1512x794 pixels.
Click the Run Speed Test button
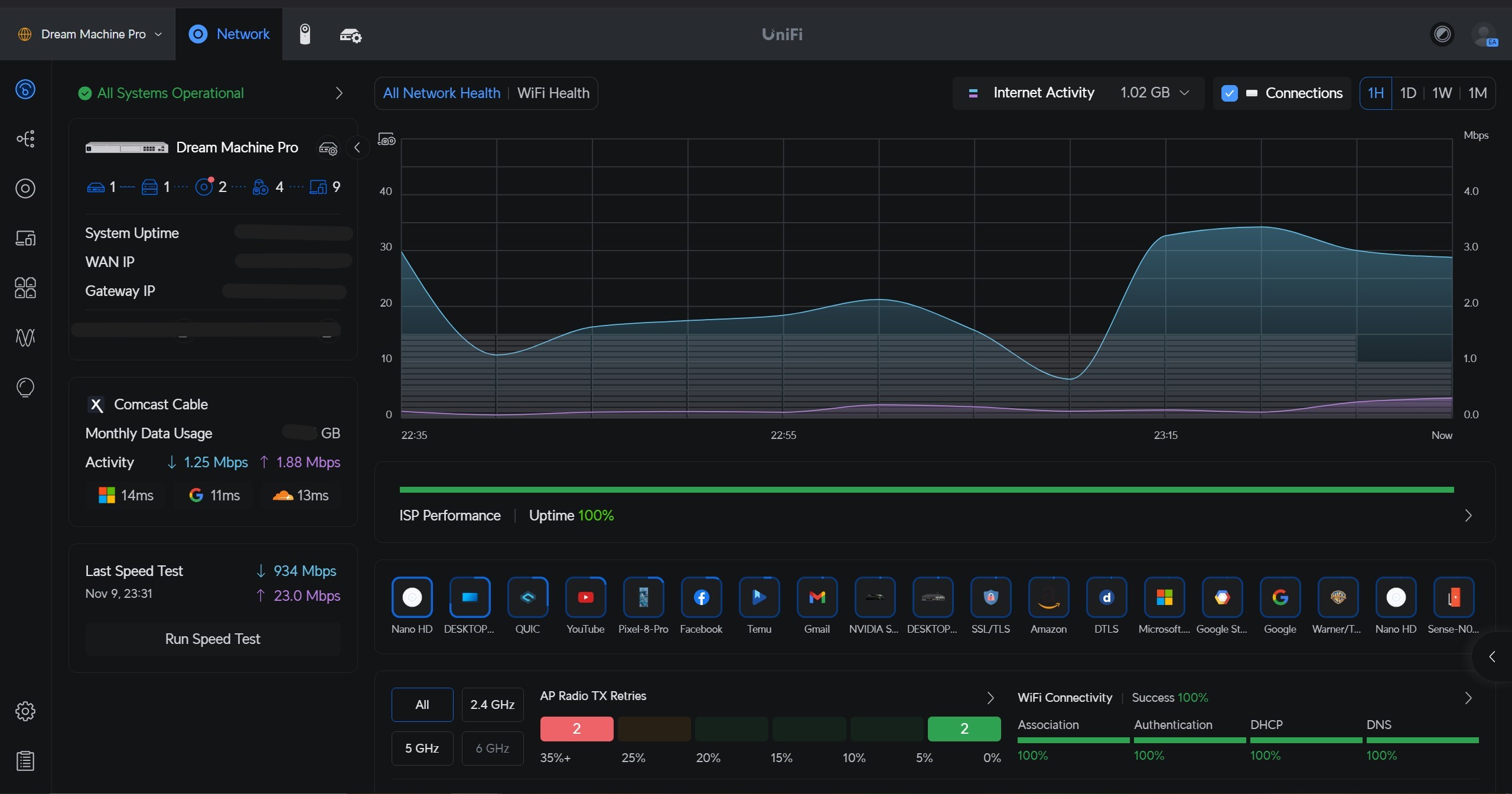[213, 639]
